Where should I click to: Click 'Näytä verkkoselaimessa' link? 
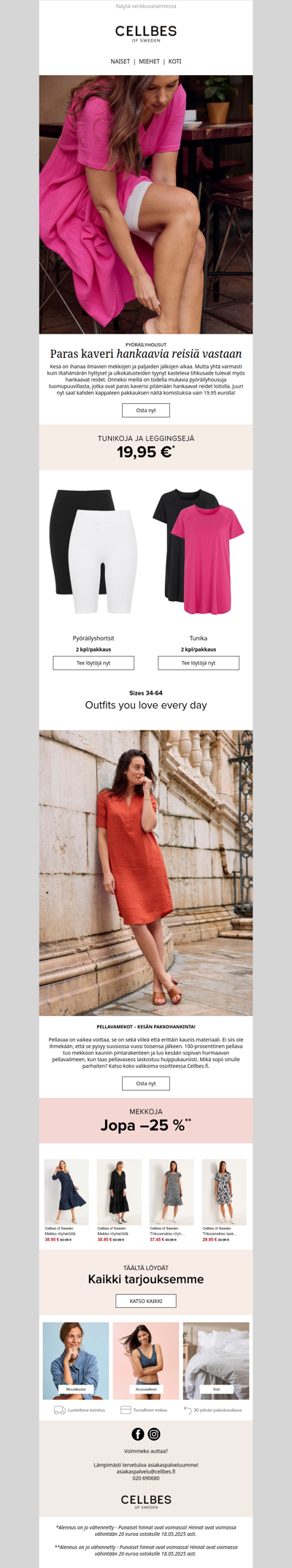(x=146, y=6)
